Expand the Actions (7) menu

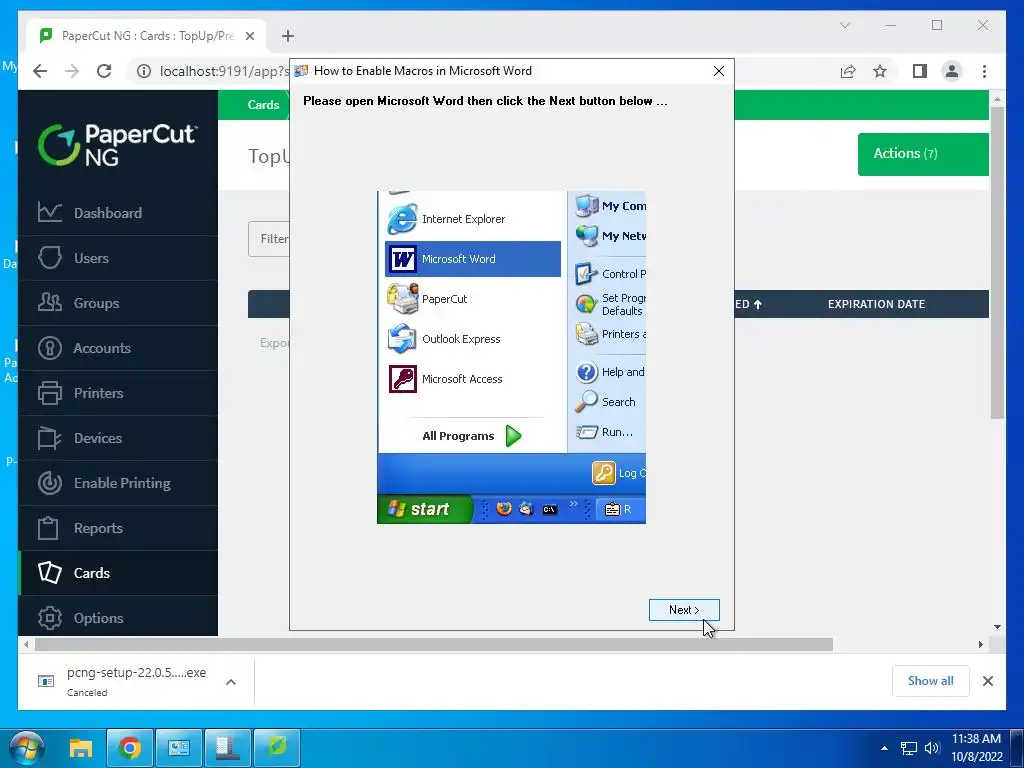click(x=923, y=154)
